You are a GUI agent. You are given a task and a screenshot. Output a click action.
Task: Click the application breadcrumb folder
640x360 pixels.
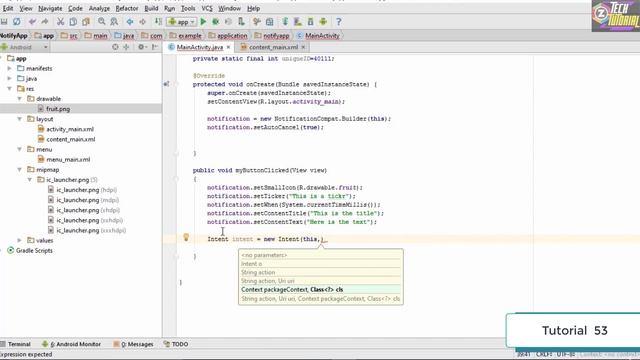click(228, 36)
